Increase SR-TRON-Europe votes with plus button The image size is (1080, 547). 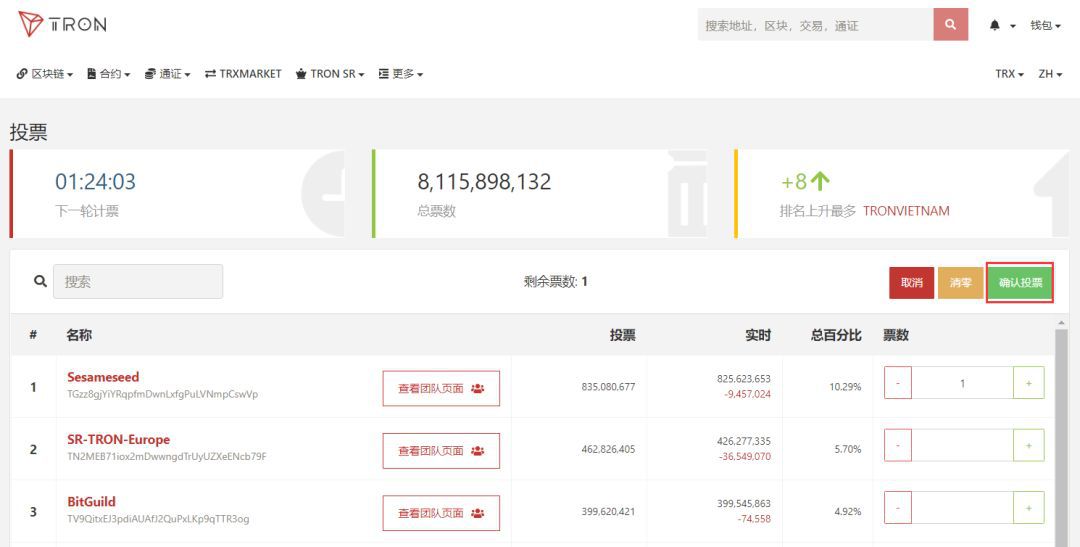tap(1028, 445)
